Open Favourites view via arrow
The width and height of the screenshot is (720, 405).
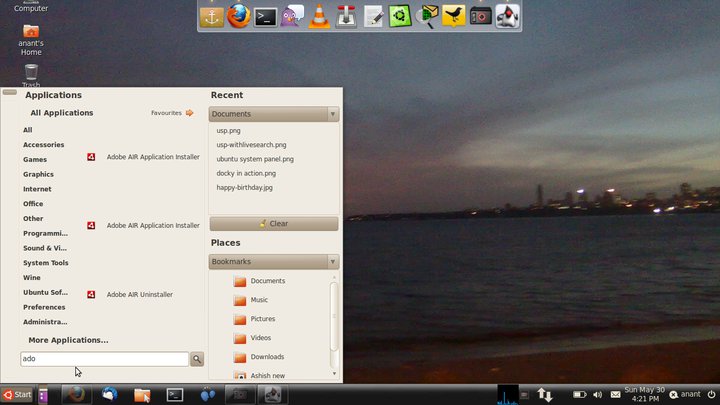pyautogui.click(x=189, y=113)
